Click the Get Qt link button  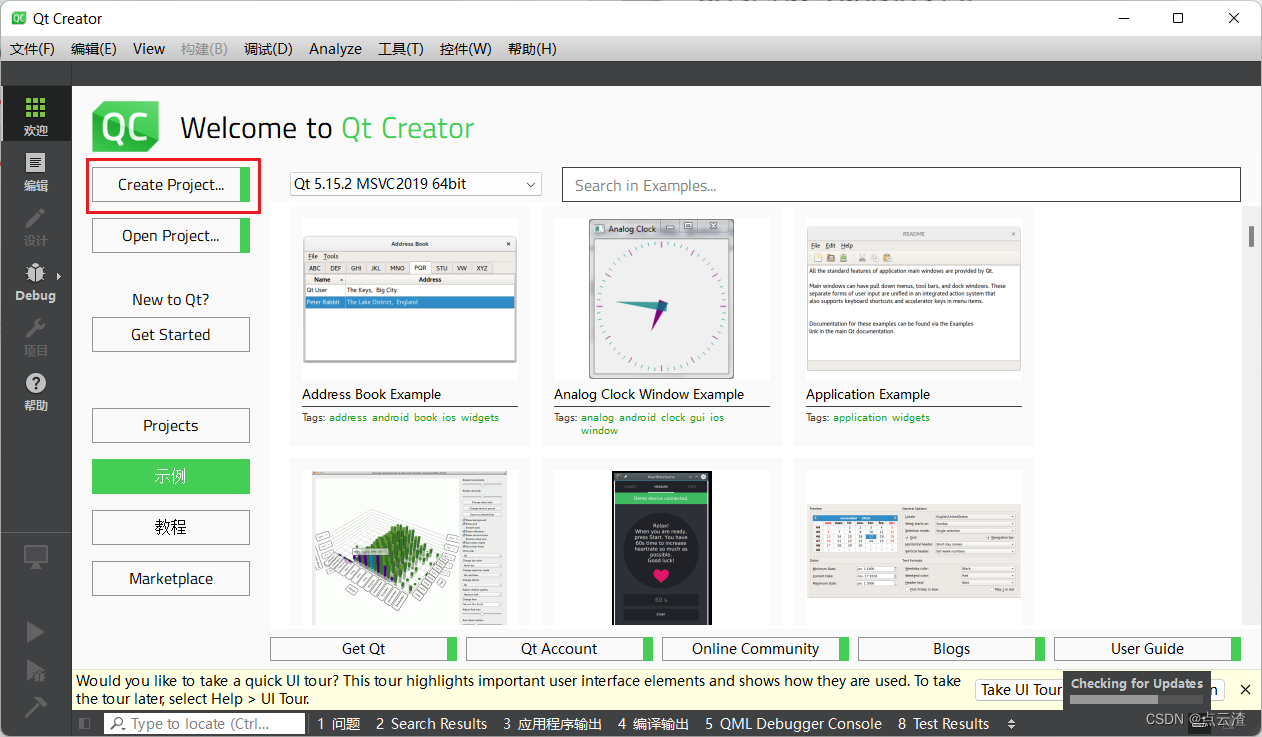[364, 649]
